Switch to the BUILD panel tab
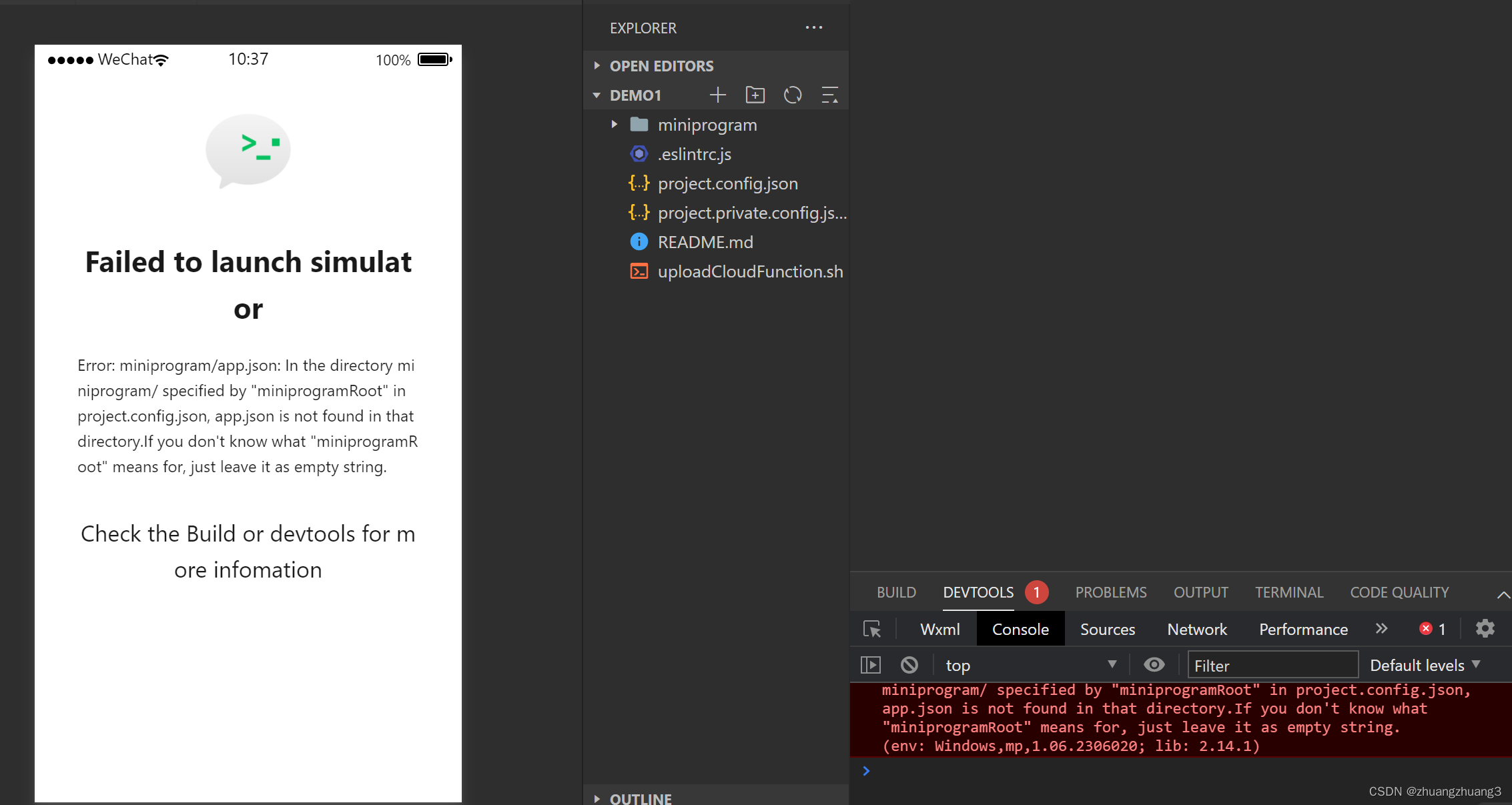The width and height of the screenshot is (1512, 805). click(896, 592)
